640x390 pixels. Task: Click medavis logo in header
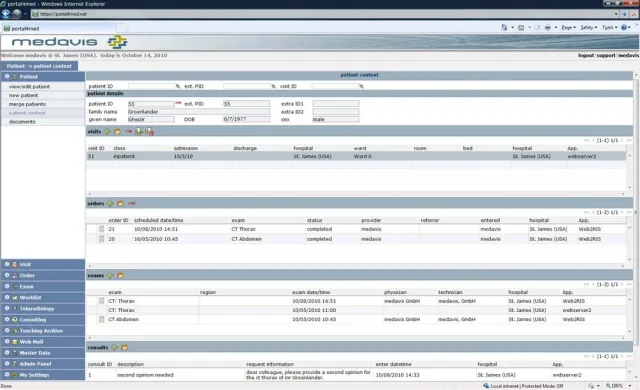(x=69, y=42)
